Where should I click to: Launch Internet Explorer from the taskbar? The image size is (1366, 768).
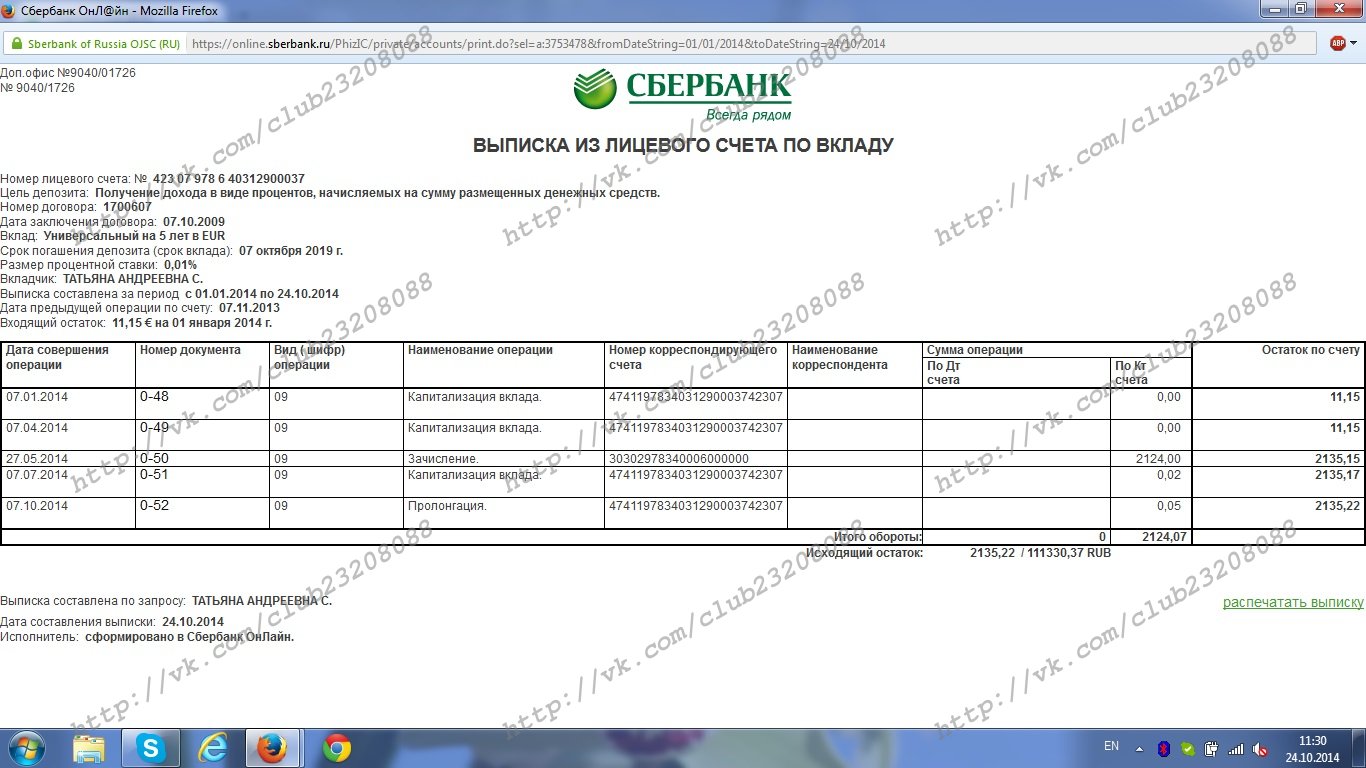point(213,748)
